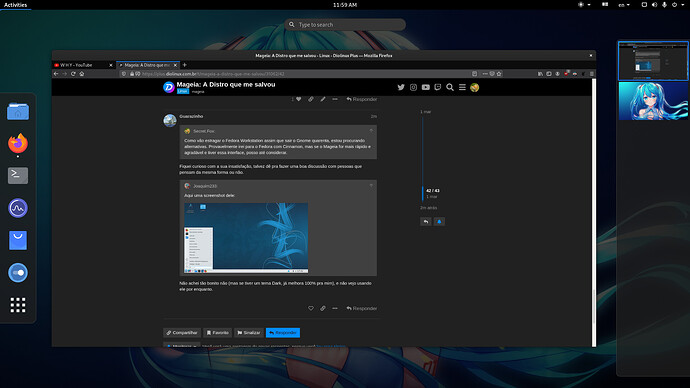Expand the Secret.Fox quote

(x=371, y=131)
